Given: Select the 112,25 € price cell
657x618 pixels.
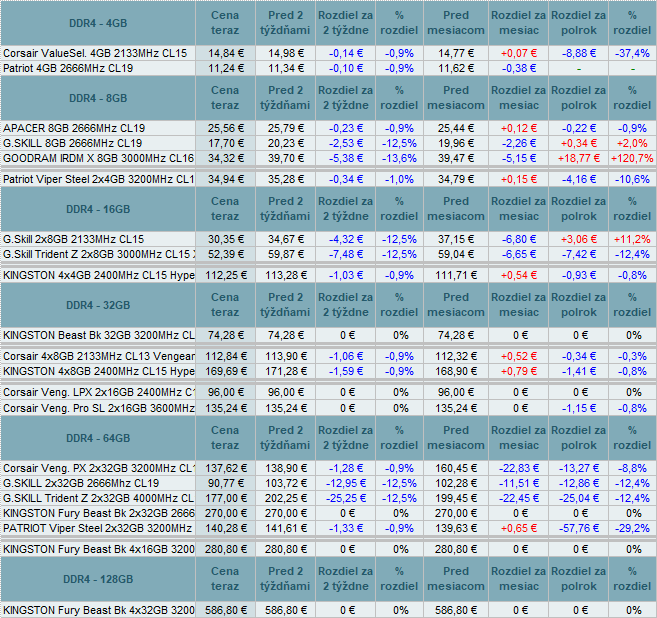Looking at the screenshot, I should pyautogui.click(x=225, y=275).
